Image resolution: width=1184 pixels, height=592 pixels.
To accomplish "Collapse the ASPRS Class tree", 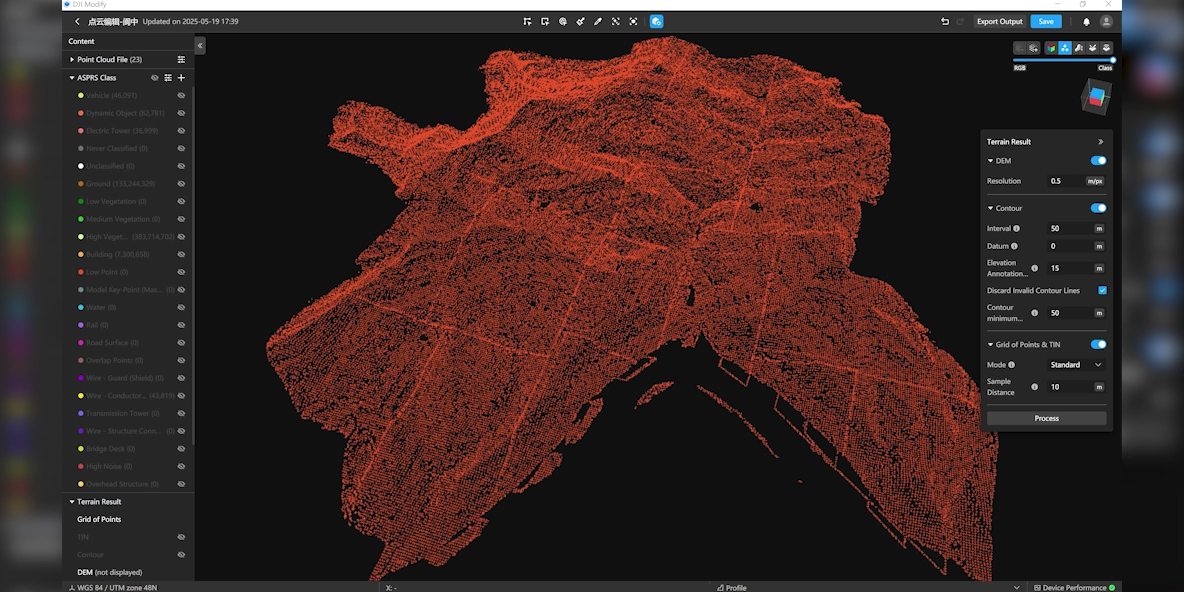I will [72, 78].
